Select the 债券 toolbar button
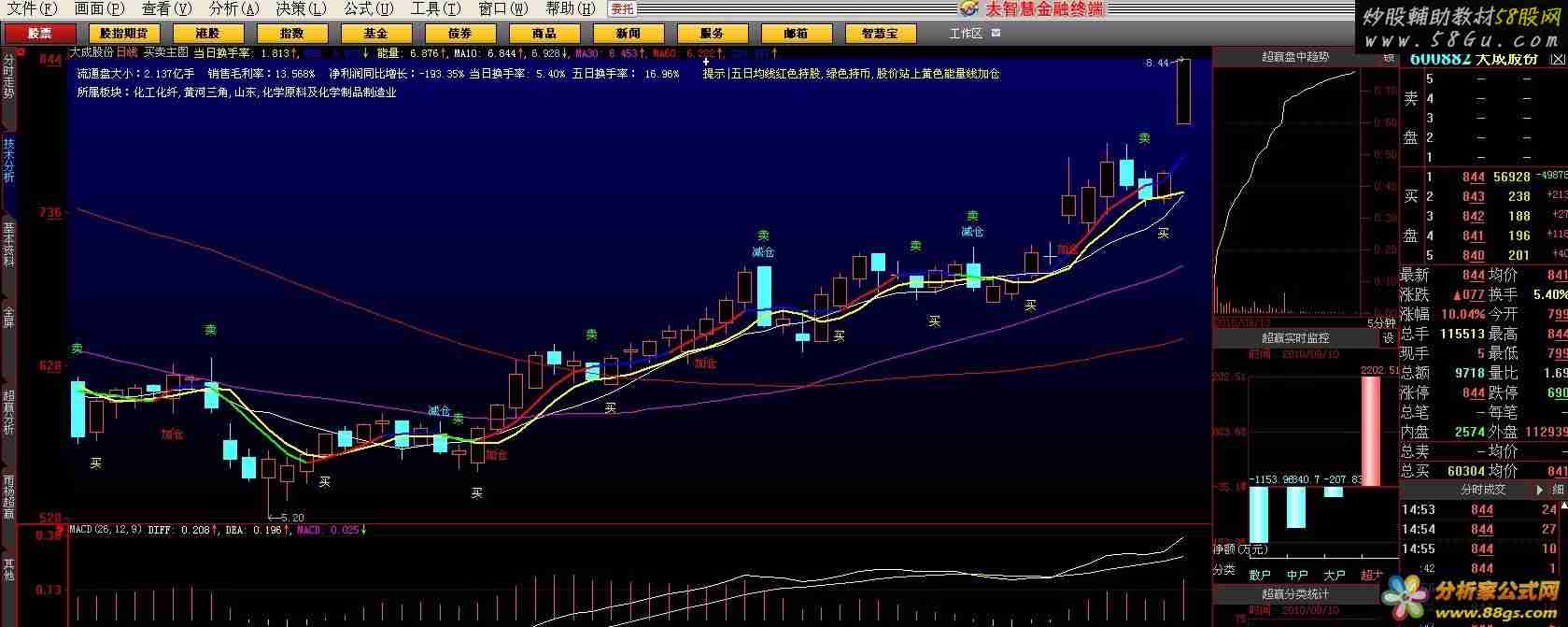 tap(459, 34)
